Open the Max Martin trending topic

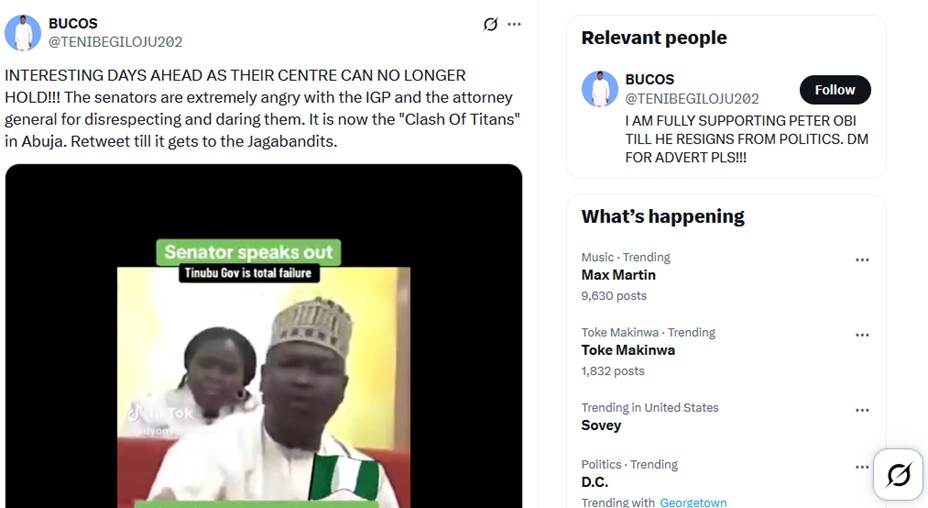click(618, 275)
